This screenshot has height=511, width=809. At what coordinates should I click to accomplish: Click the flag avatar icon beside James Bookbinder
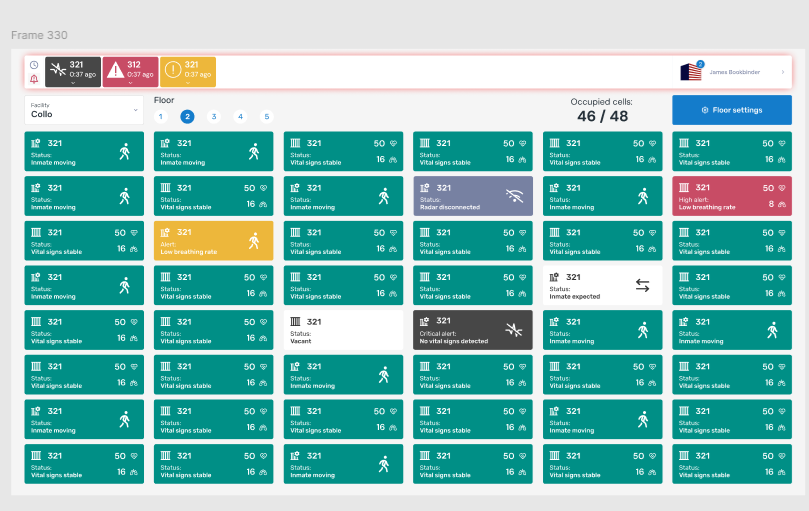coord(691,72)
